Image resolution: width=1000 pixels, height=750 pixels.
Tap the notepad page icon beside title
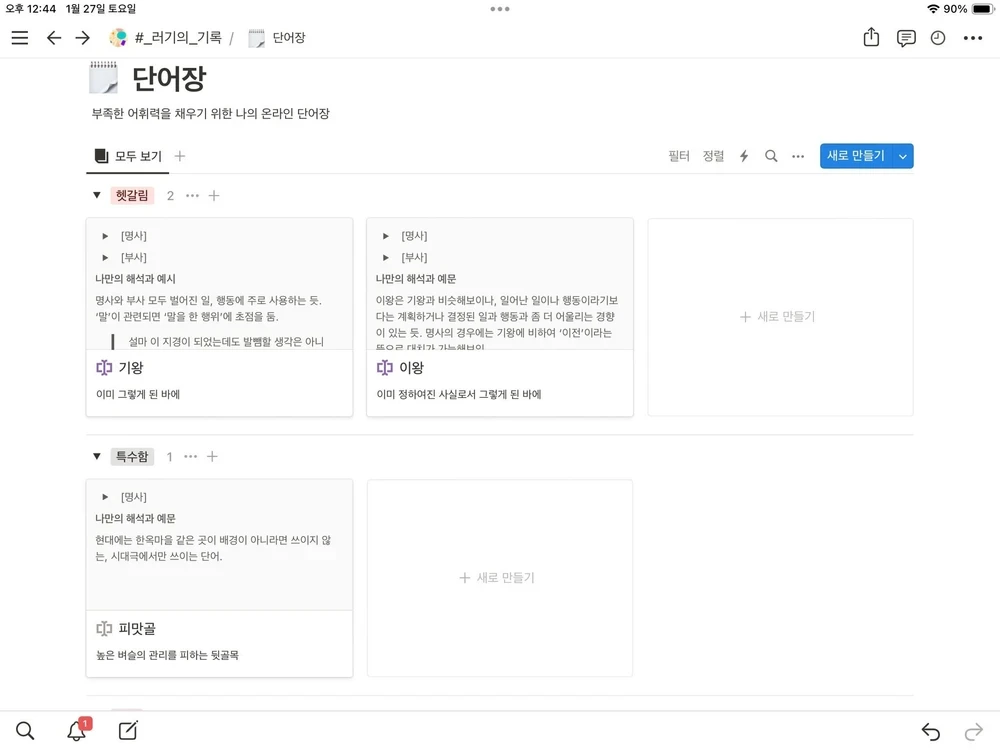(103, 78)
